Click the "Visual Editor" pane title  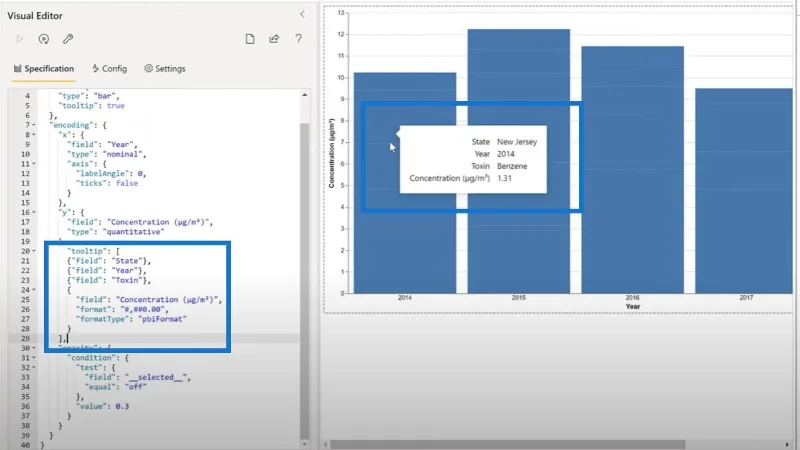[x=35, y=16]
